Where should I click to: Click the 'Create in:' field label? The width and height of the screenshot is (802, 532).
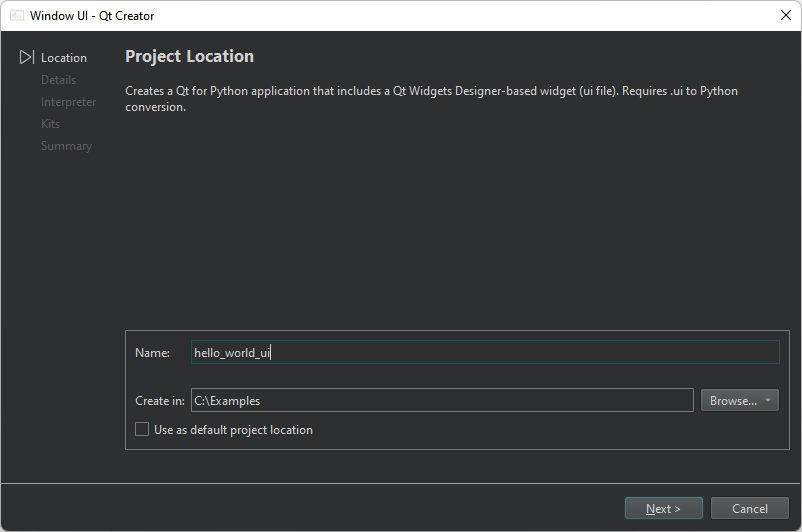tap(160, 400)
